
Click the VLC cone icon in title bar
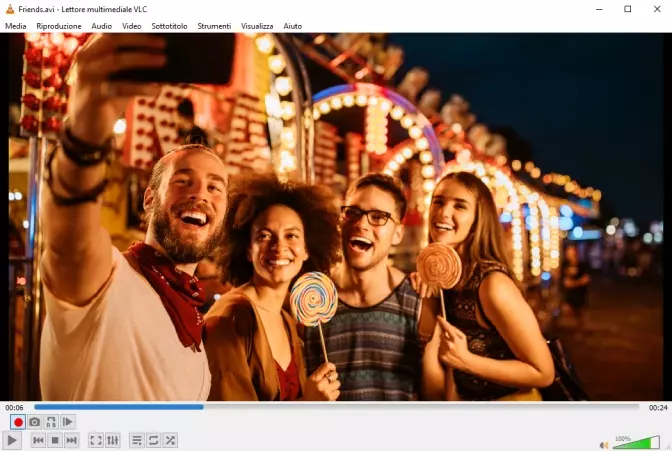(10, 9)
